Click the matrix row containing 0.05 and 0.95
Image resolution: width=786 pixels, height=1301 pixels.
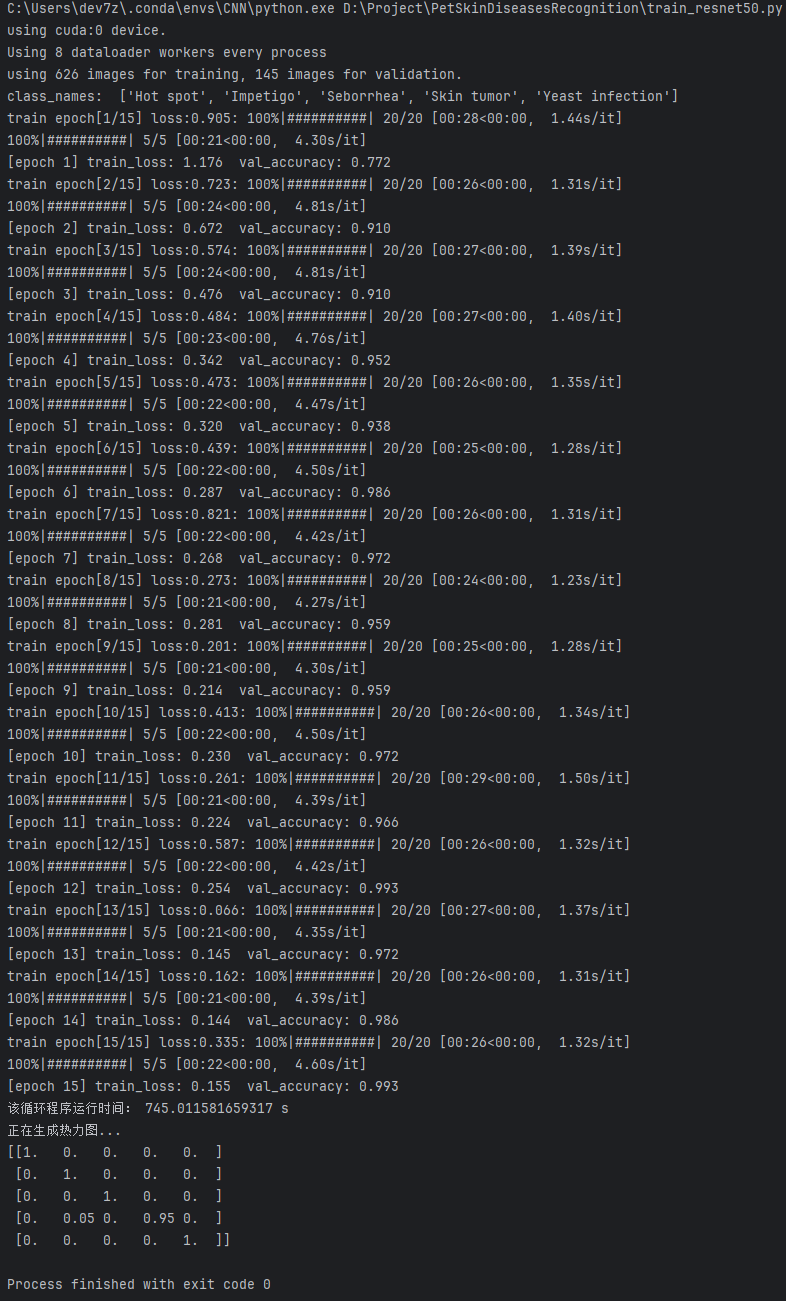click(118, 1218)
